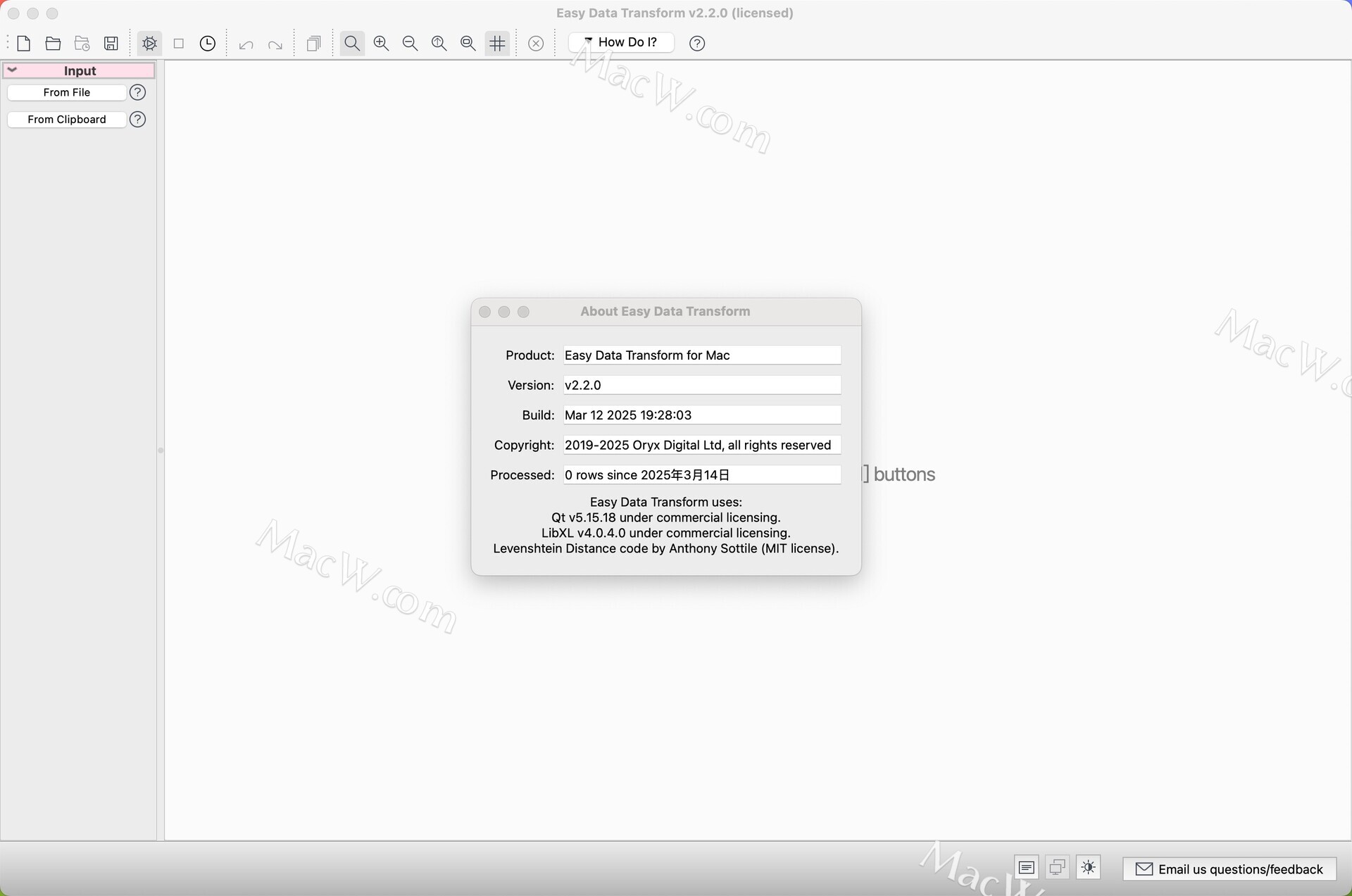Open help for From File
1352x896 pixels.
tap(138, 92)
